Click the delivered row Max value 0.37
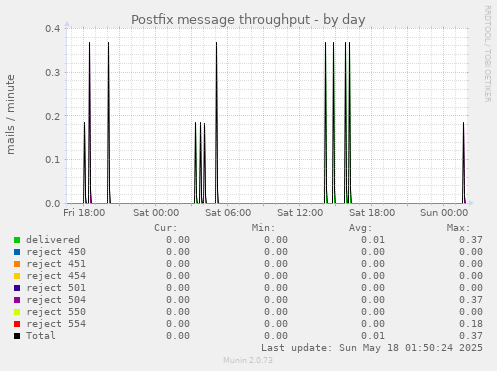 click(x=471, y=240)
